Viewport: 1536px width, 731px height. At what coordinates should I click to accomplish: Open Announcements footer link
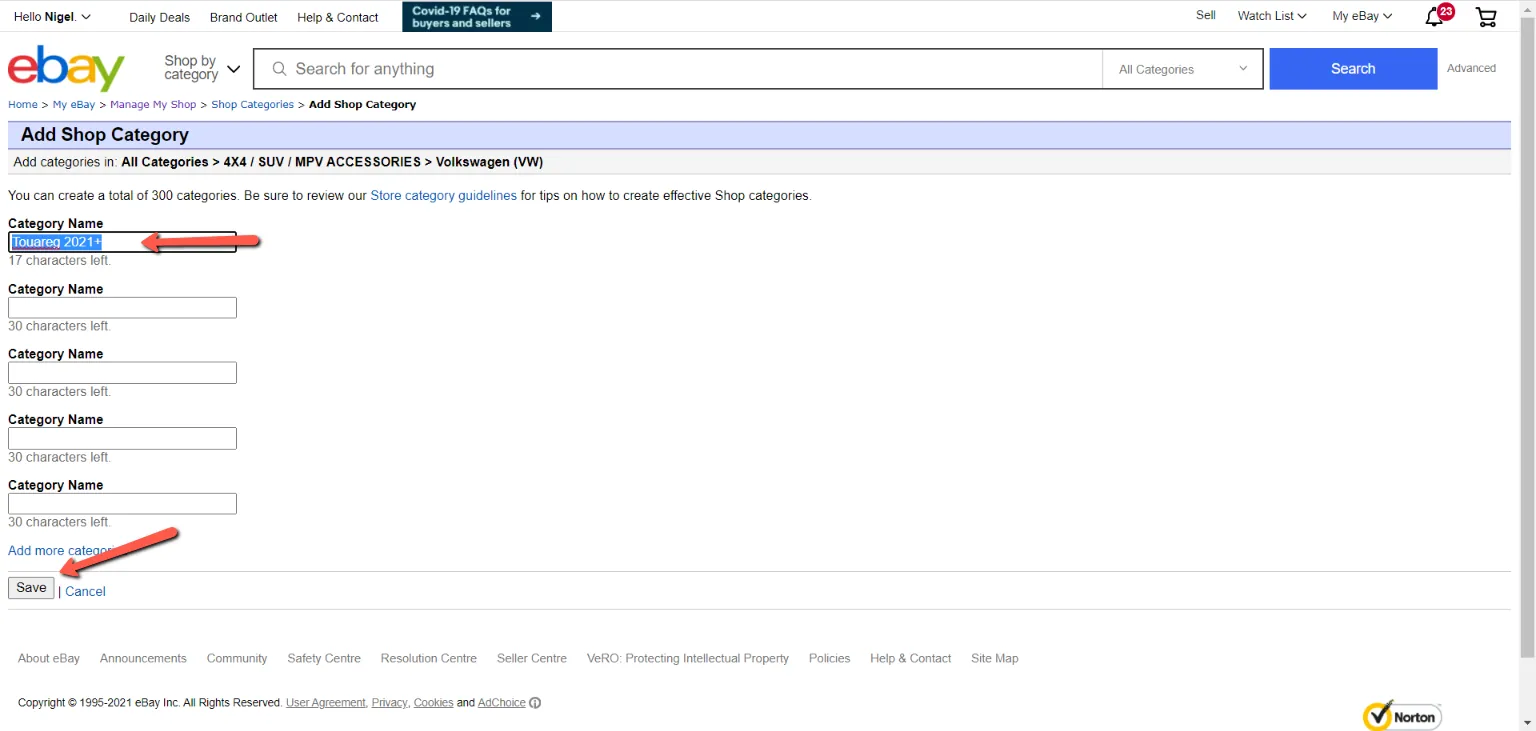(x=143, y=658)
